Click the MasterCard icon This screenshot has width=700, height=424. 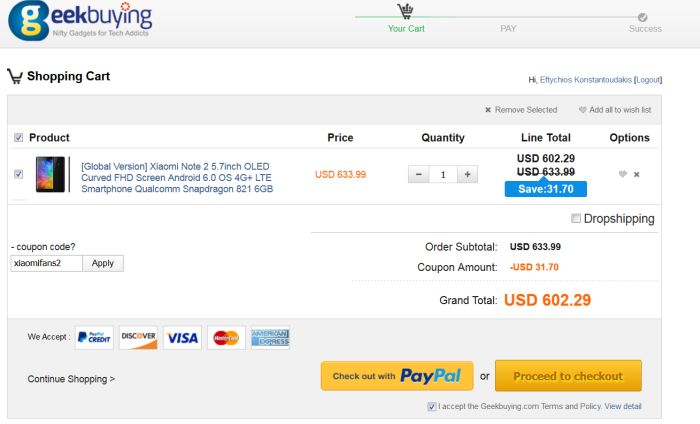227,338
